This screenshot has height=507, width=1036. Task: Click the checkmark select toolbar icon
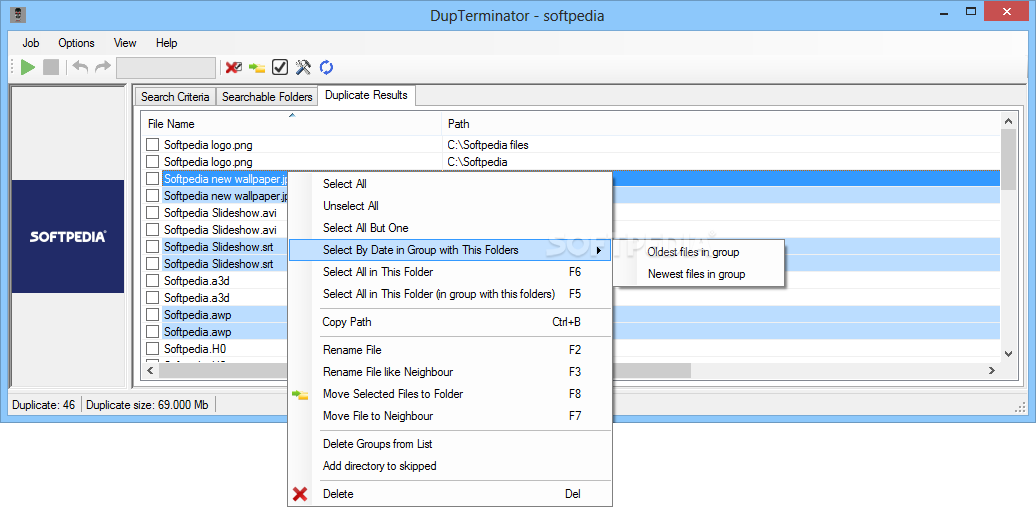280,67
